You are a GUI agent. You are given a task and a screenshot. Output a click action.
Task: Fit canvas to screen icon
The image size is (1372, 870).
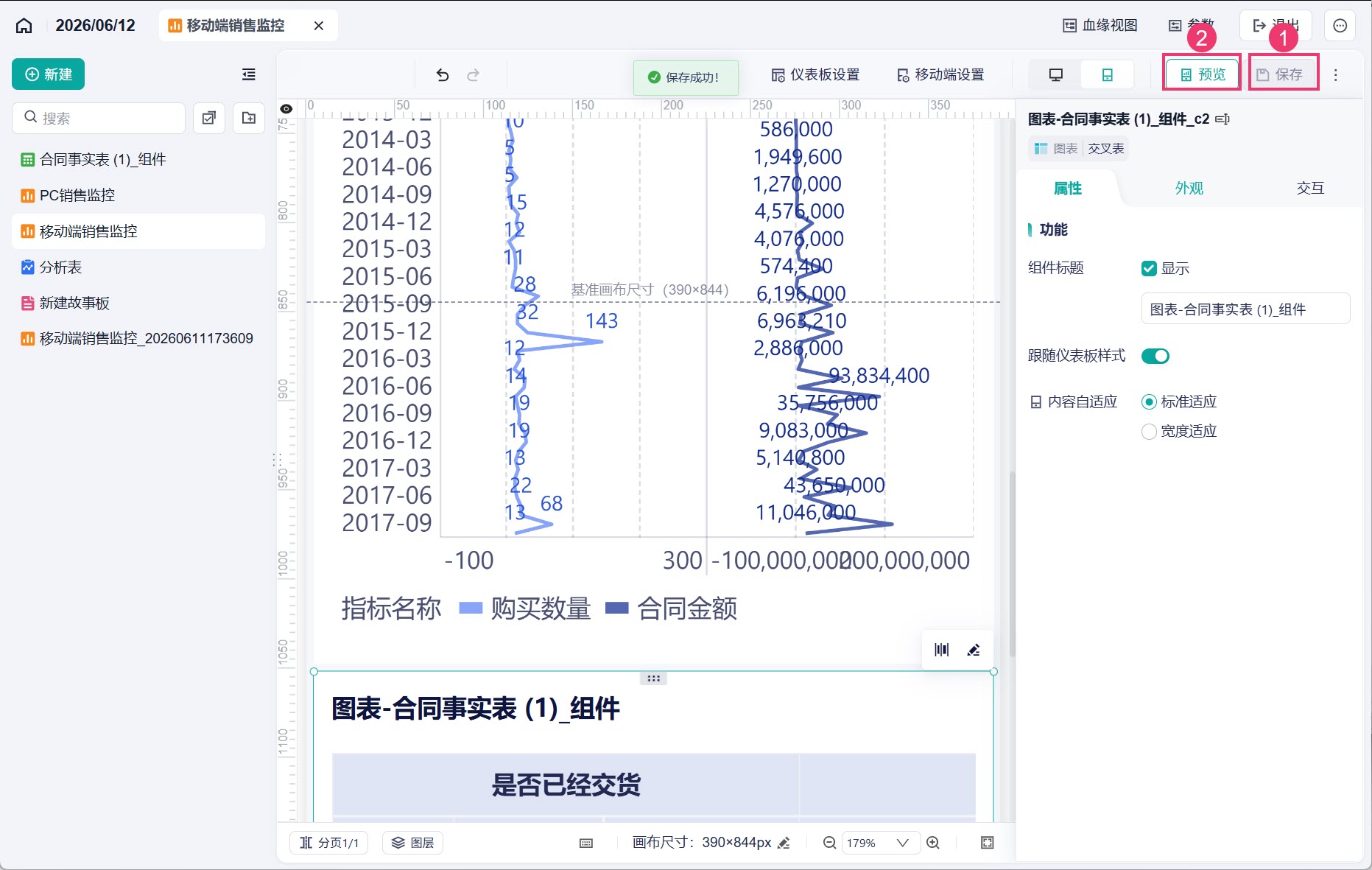coord(988,843)
